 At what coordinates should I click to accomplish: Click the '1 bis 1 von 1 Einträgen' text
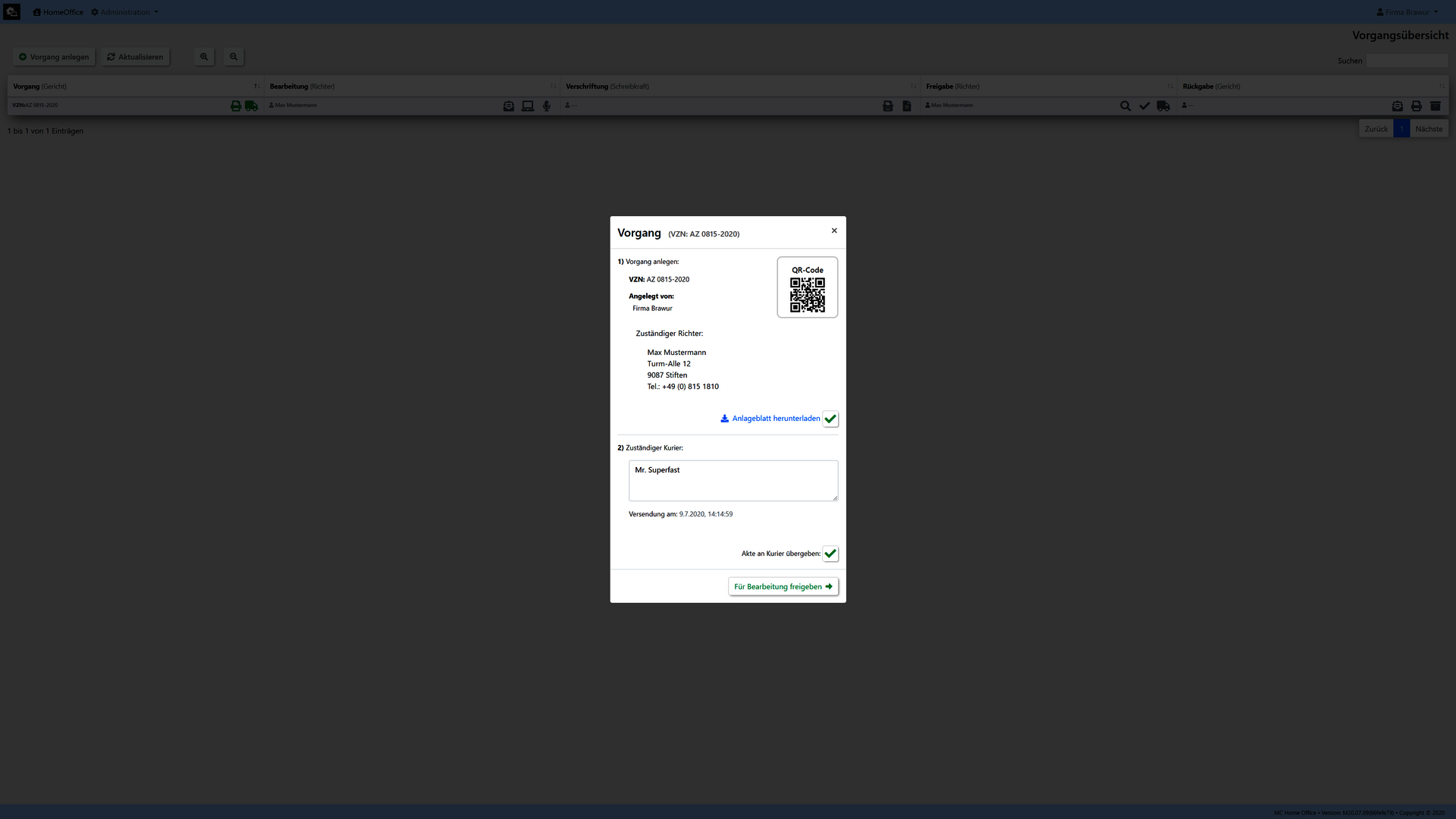[x=45, y=131]
